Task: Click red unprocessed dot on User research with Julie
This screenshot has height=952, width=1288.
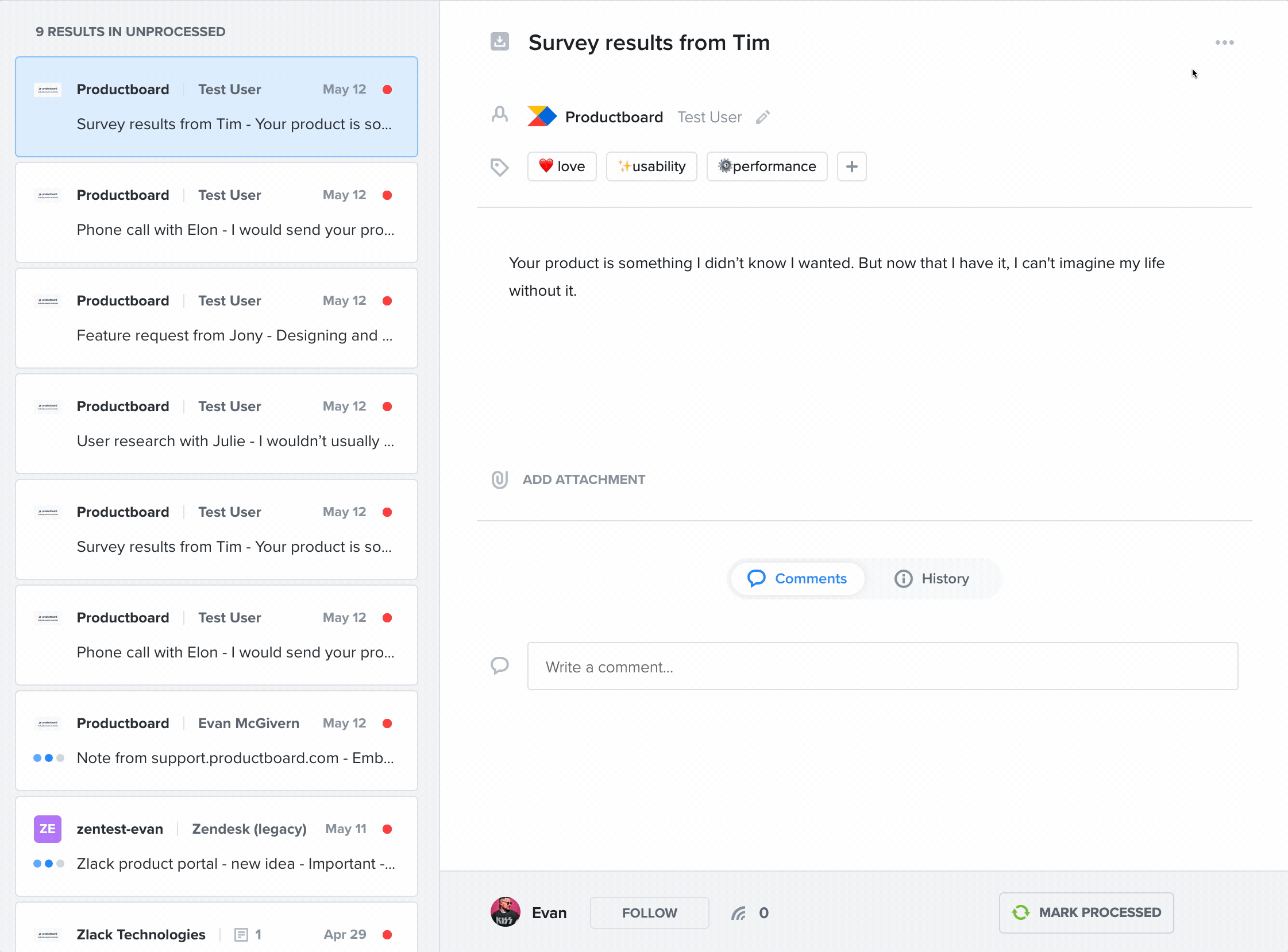Action: [x=387, y=407]
